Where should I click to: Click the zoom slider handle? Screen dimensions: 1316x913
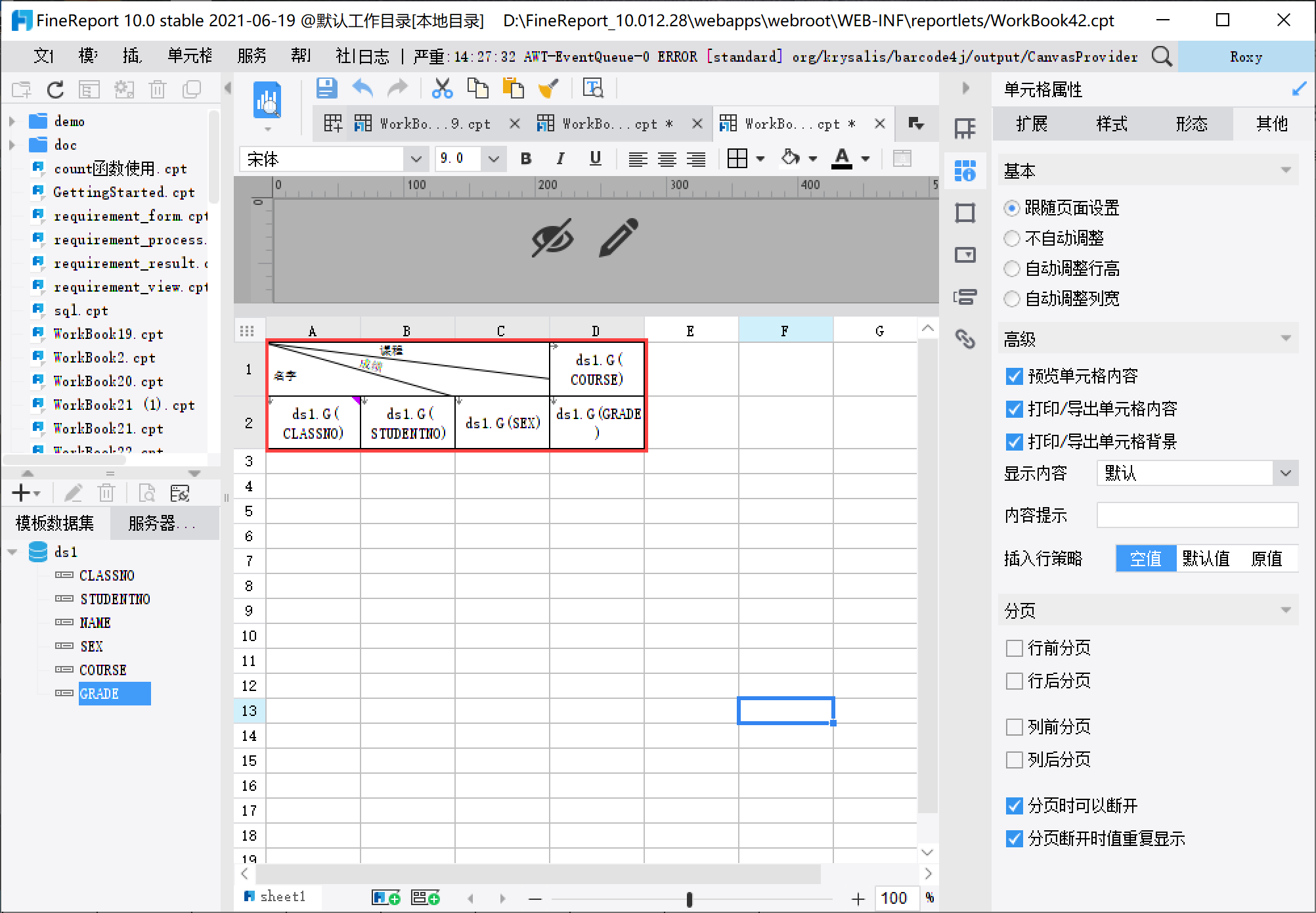689,899
